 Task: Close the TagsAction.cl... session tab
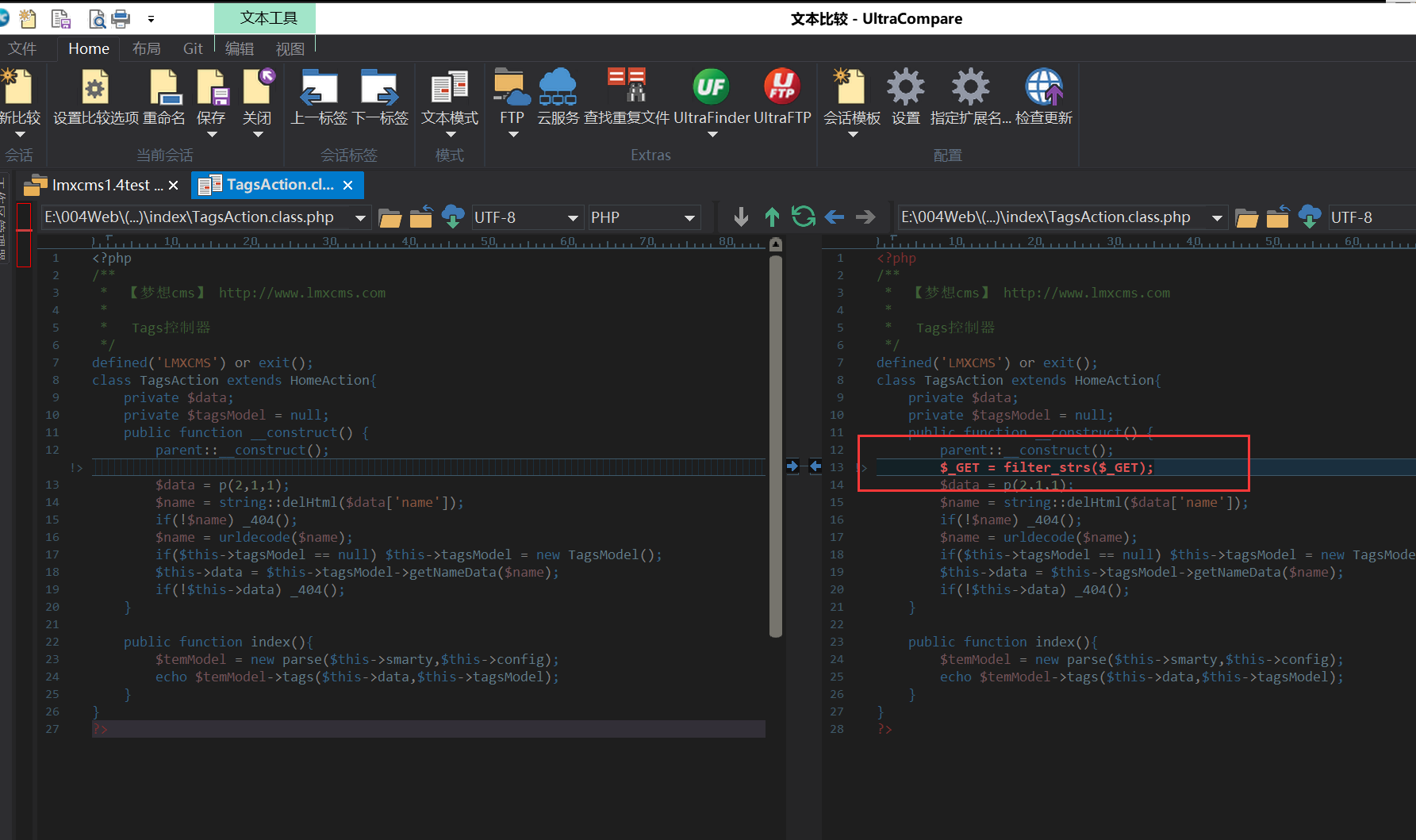(347, 185)
